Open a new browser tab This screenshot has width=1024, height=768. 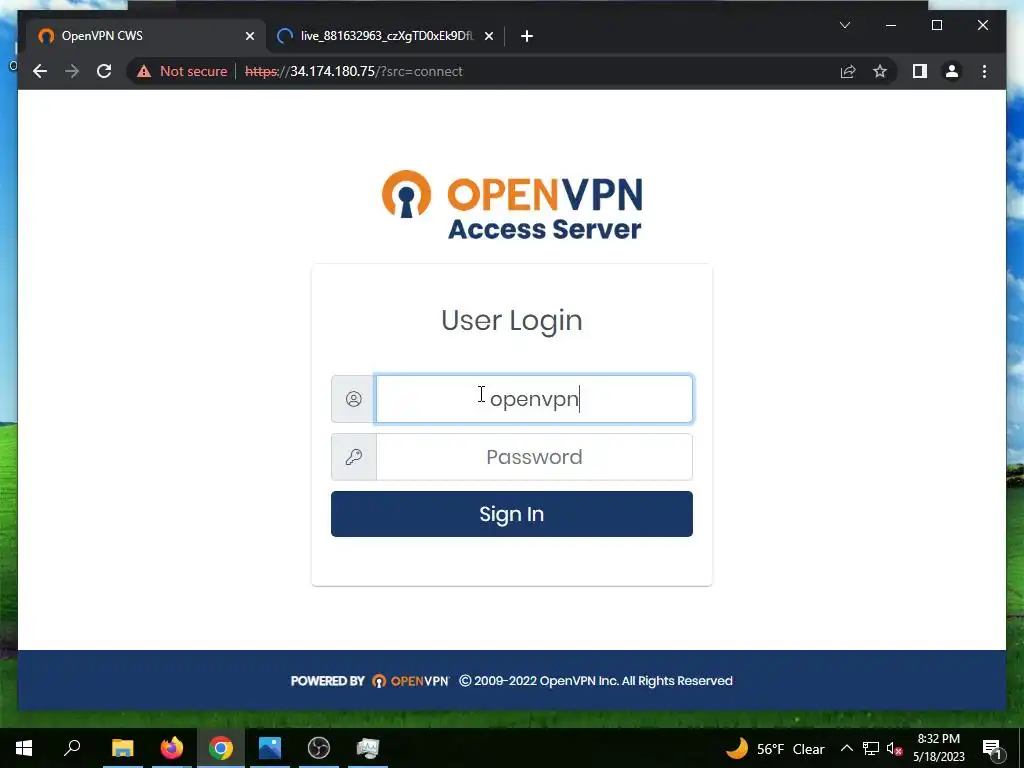click(x=527, y=36)
